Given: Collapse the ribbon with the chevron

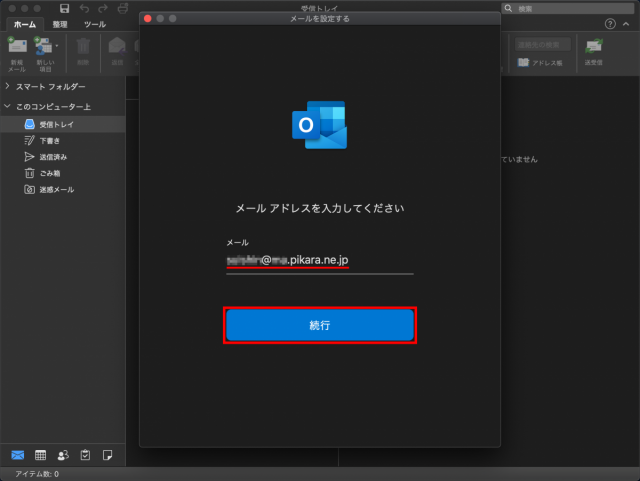Looking at the screenshot, I should point(627,23).
